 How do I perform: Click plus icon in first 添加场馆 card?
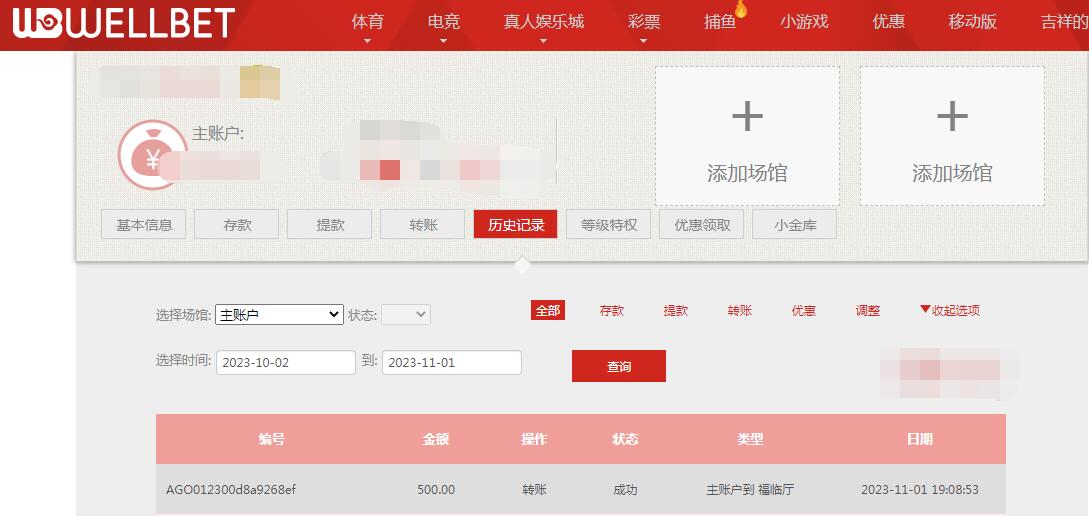tap(747, 116)
